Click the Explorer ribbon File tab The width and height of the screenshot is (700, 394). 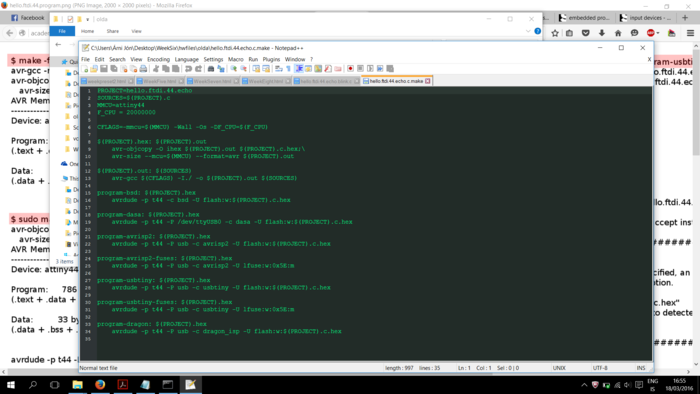(62, 31)
